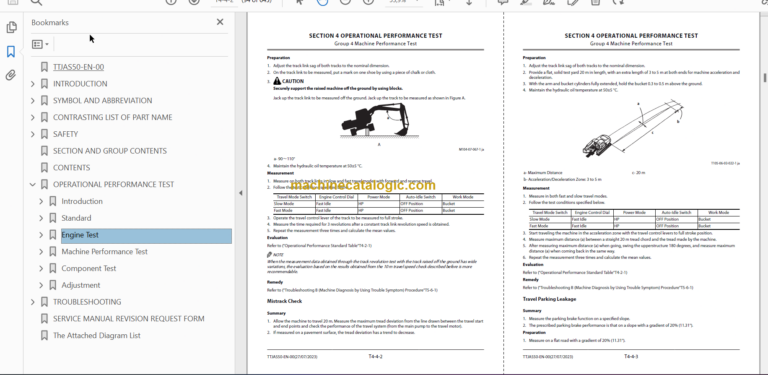768x375 pixels.
Task: Go to the CONTENTS bookmark
Action: (72, 167)
